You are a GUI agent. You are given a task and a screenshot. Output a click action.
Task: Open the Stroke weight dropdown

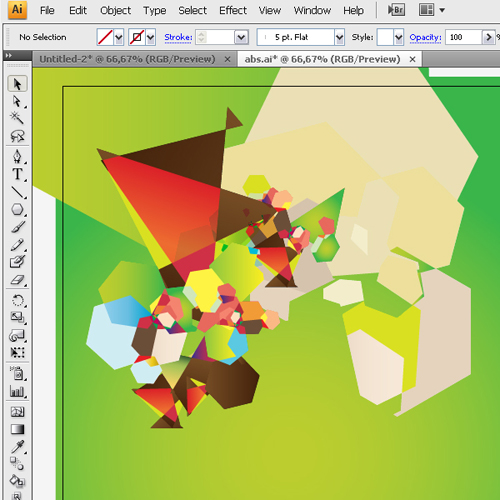coord(241,37)
